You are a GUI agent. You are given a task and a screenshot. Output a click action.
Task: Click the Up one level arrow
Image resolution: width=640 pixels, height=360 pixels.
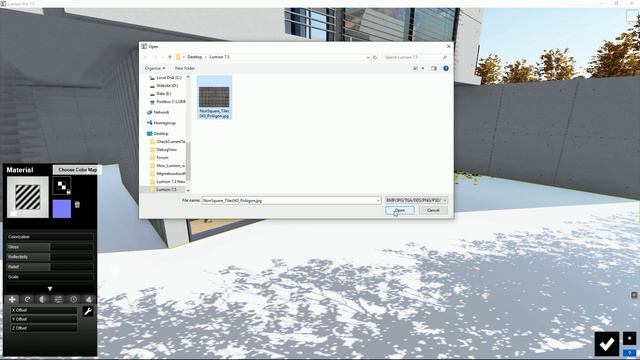(x=170, y=57)
